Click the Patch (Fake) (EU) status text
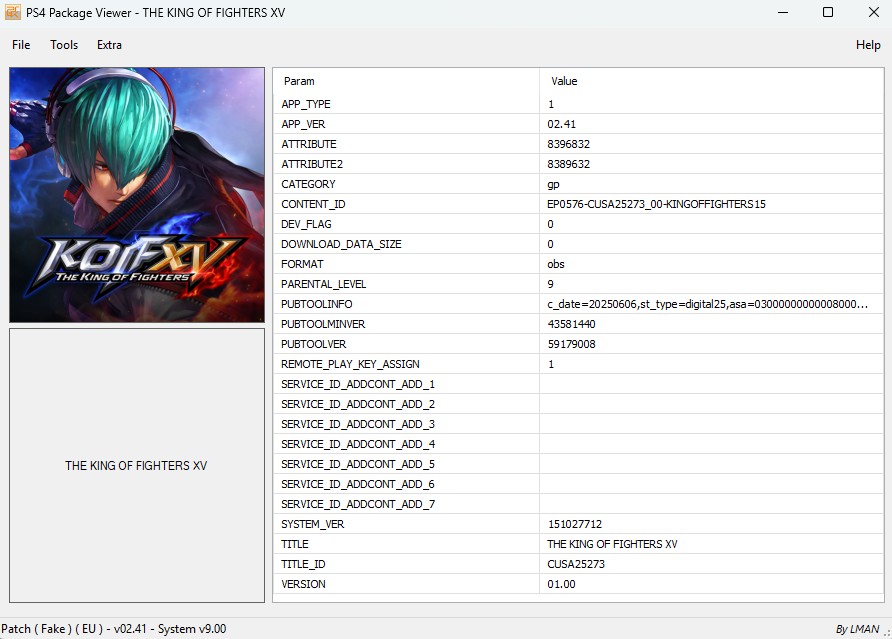This screenshot has width=892, height=639. (x=114, y=629)
